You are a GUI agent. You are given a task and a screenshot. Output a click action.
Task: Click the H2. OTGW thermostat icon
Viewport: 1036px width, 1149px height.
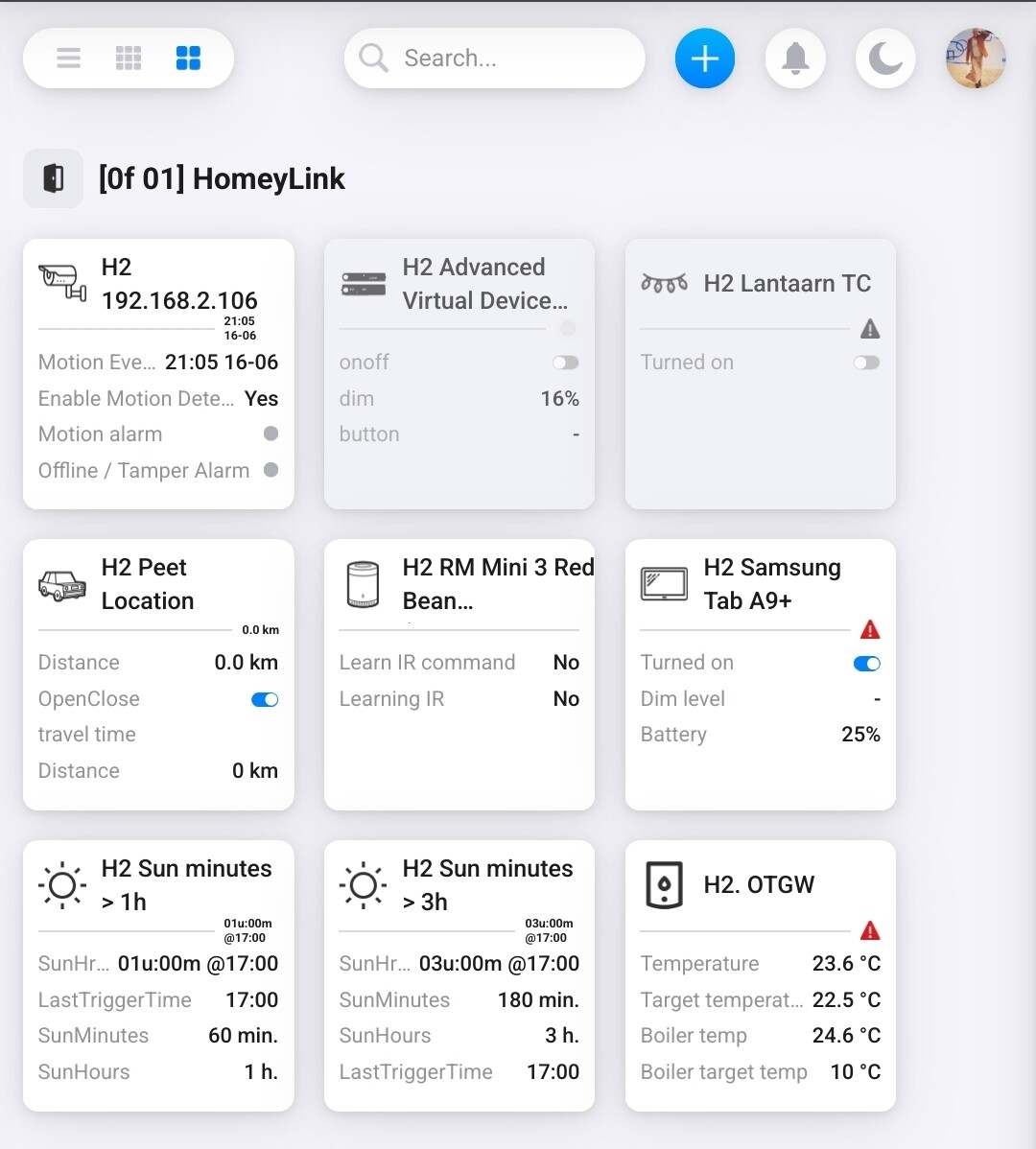pyautogui.click(x=665, y=885)
